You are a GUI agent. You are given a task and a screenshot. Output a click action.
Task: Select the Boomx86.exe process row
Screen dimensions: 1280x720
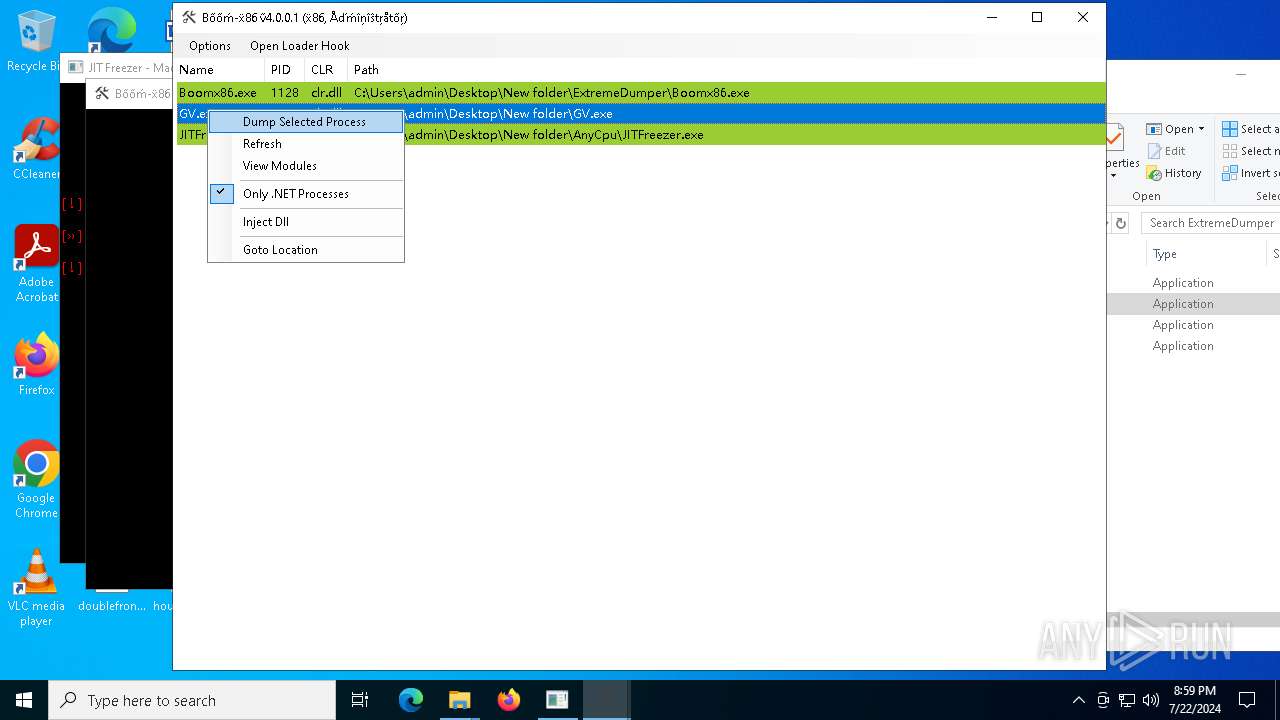click(x=641, y=93)
